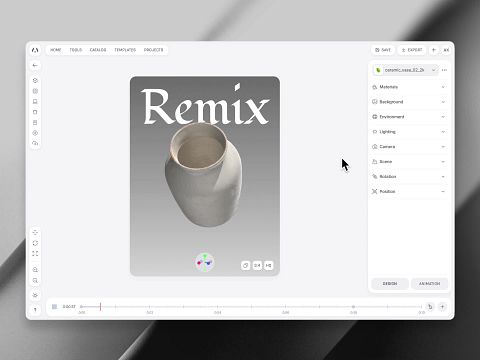Open the TOOLS menu item
This screenshot has width=480, height=360.
coord(76,50)
